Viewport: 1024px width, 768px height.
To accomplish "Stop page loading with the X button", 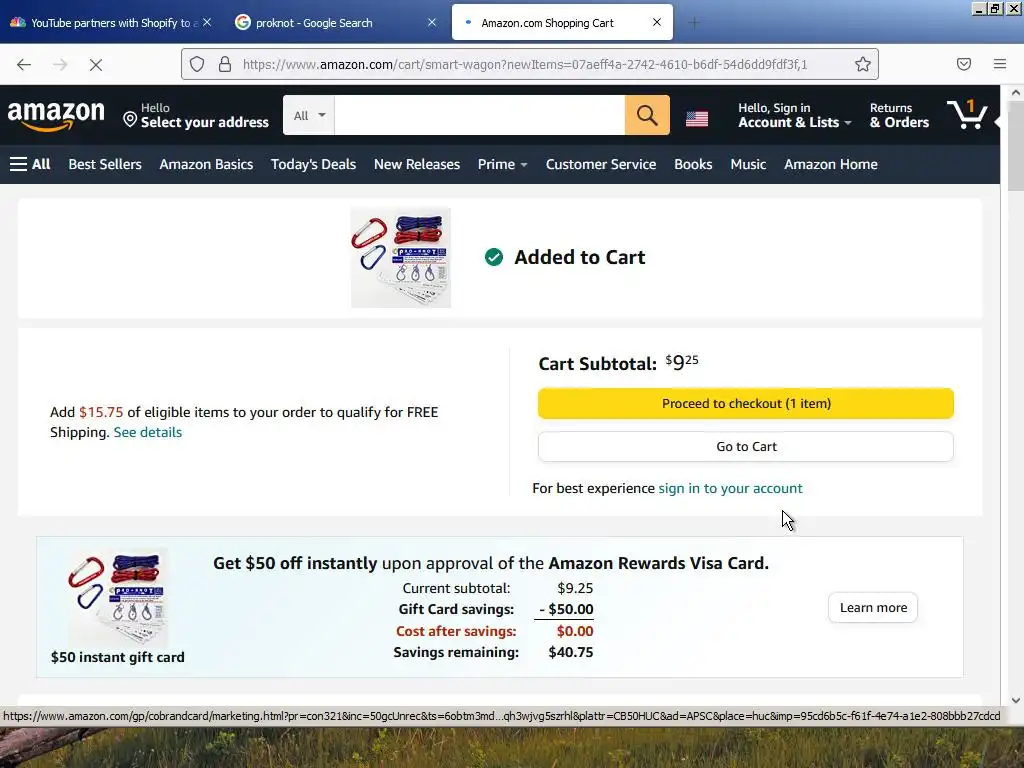I will (95, 64).
